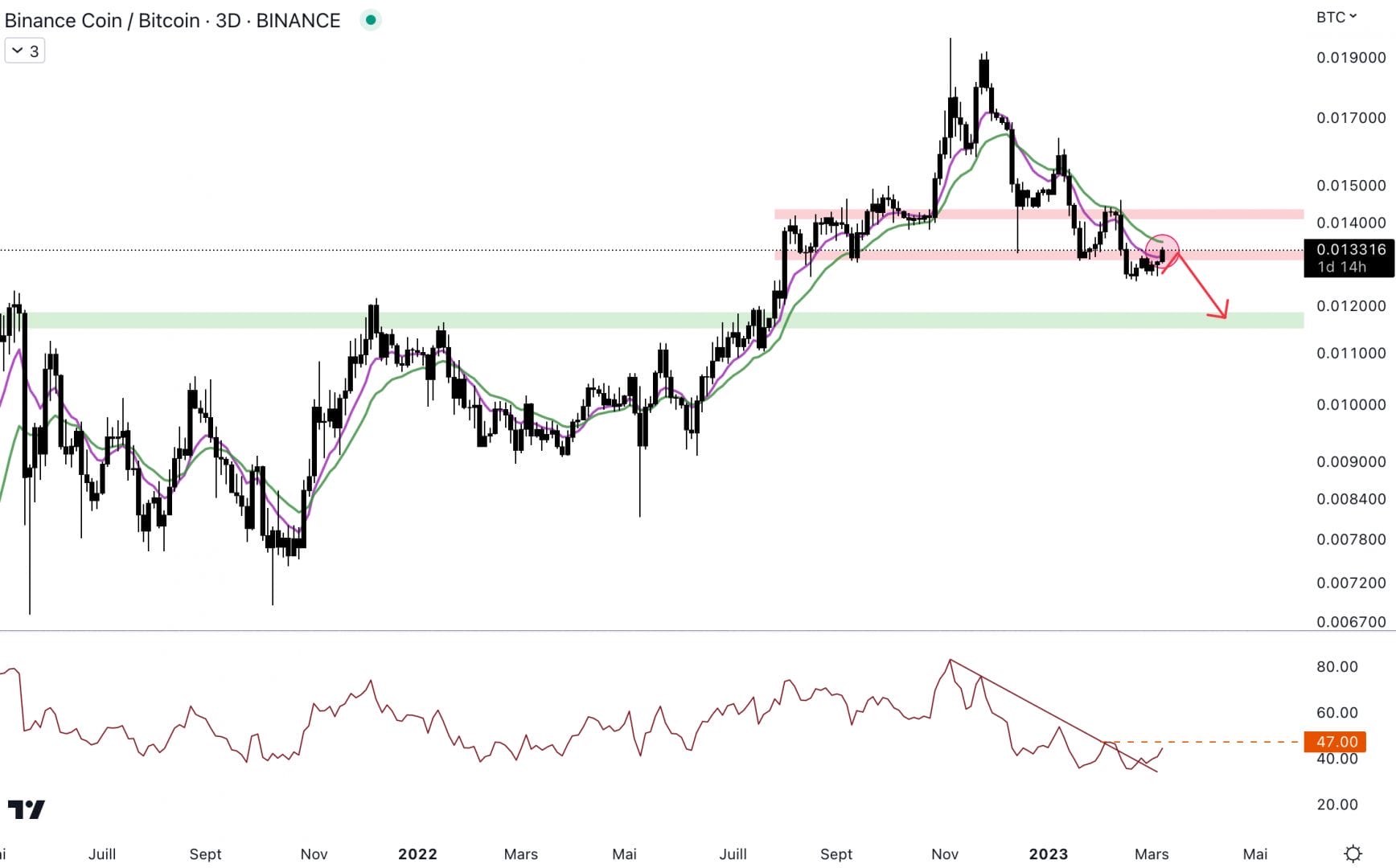Click the green market status dot
1396x868 pixels.
[x=370, y=19]
